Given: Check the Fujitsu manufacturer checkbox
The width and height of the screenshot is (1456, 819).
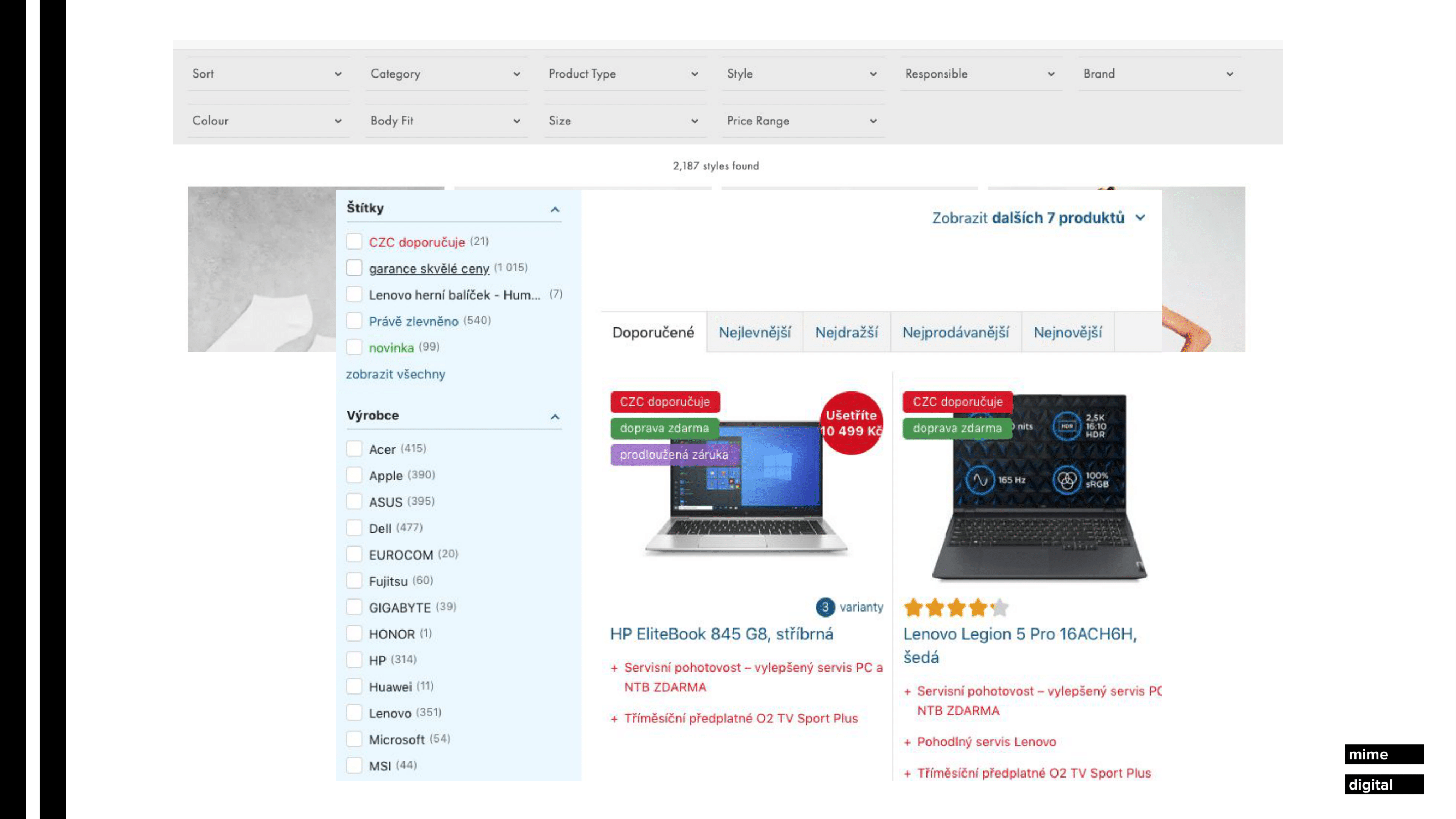Looking at the screenshot, I should tap(354, 581).
